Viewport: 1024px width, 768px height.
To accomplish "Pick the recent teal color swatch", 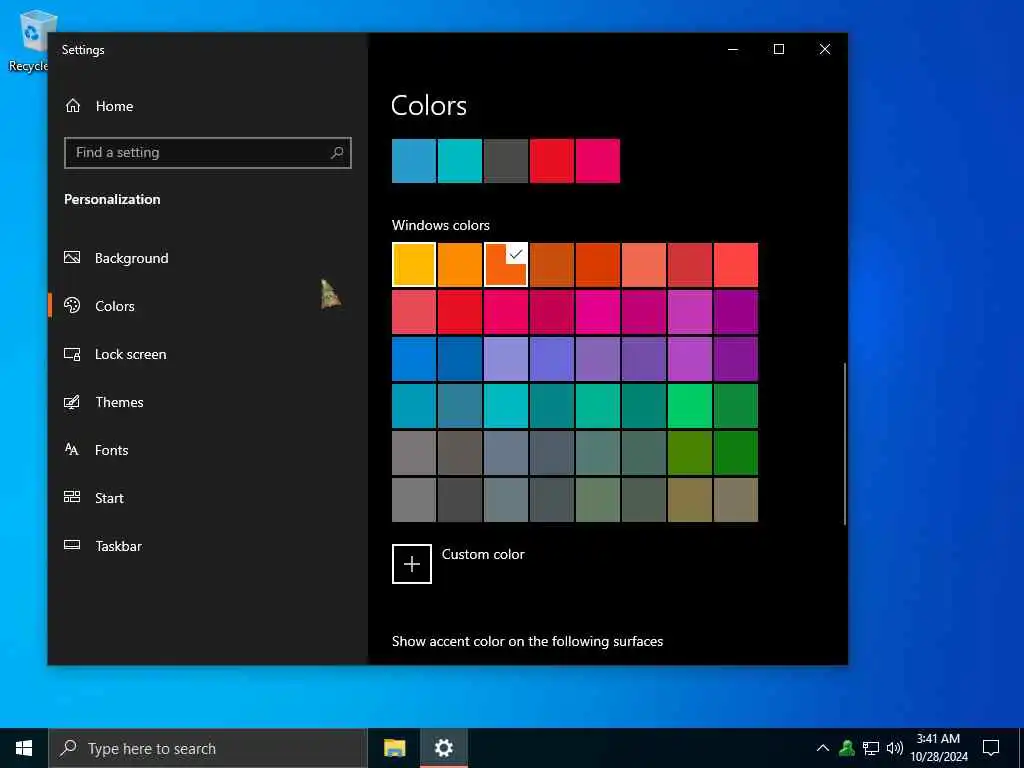I will coord(460,161).
